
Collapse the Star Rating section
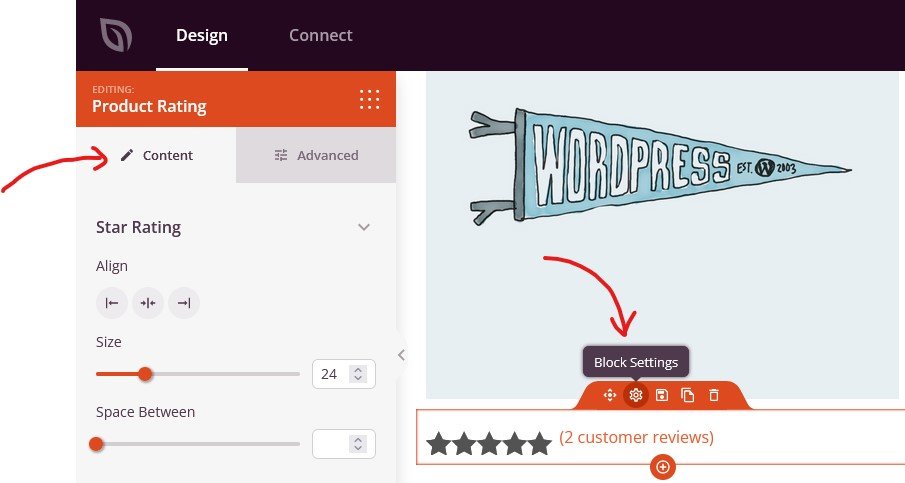[364, 227]
